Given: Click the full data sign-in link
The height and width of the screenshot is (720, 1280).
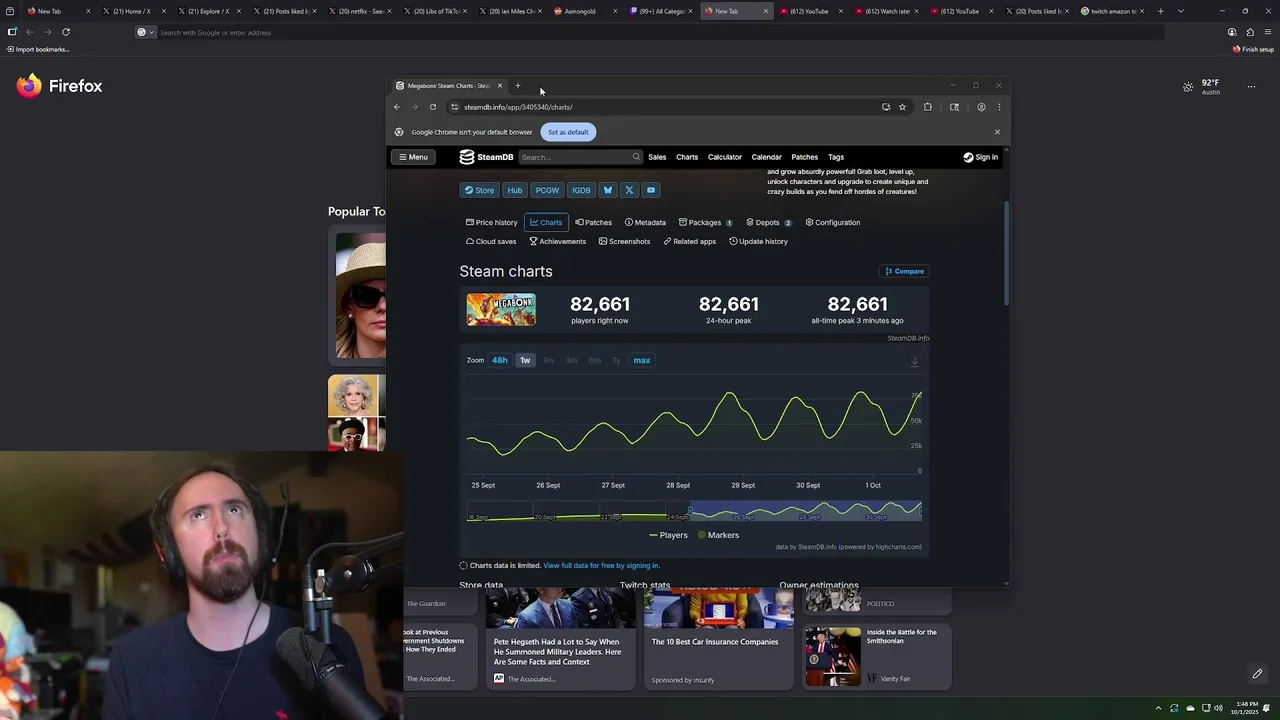Looking at the screenshot, I should [601, 566].
